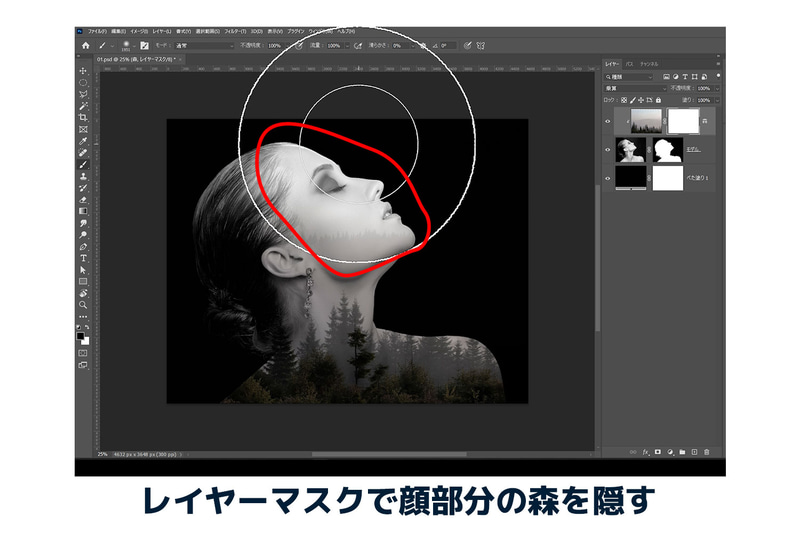Image resolution: width=800 pixels, height=533 pixels.
Task: Select the Brush tool in toolbox
Action: 83,165
